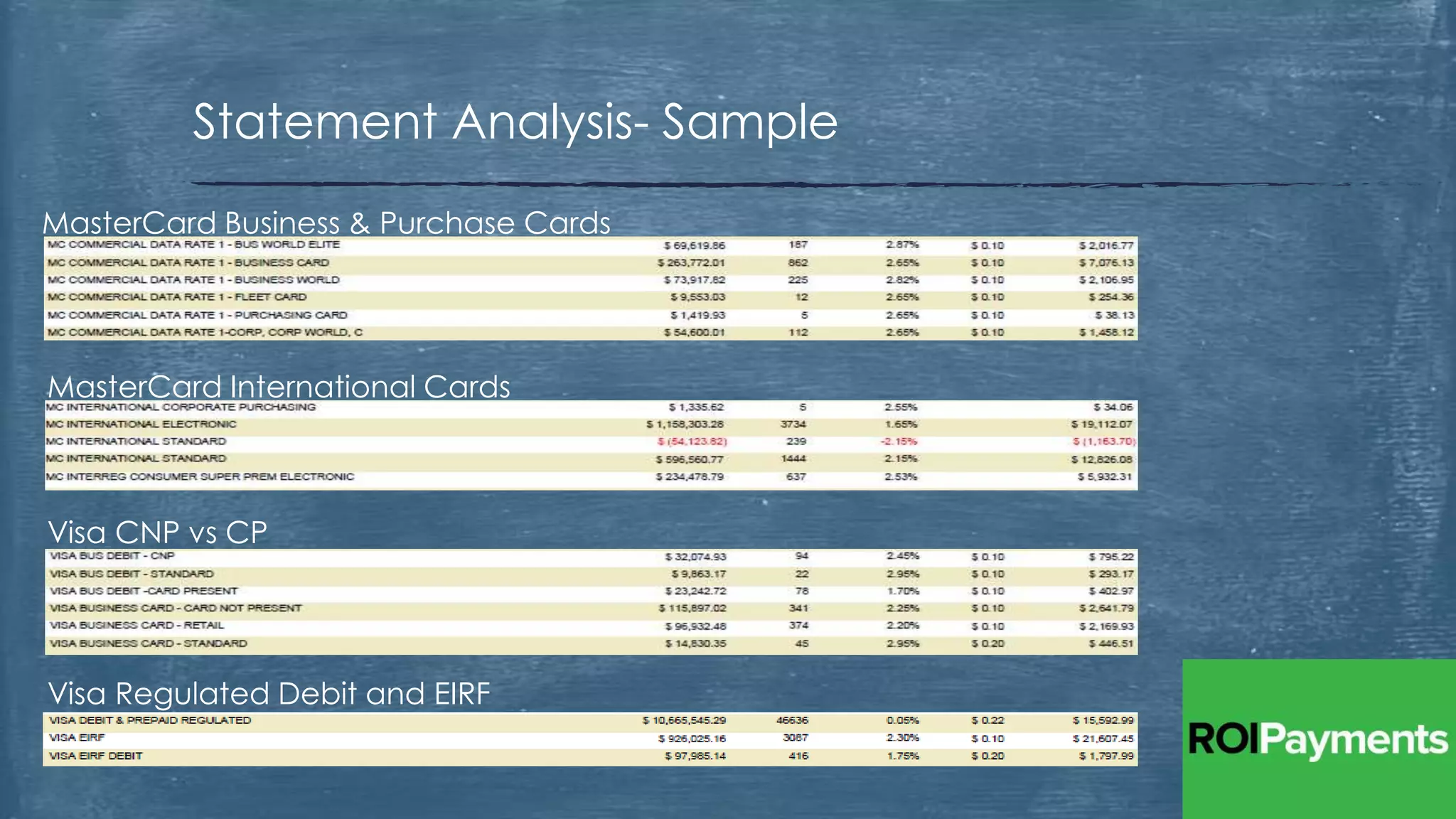Image resolution: width=1456 pixels, height=819 pixels.
Task: Click MC INTERREG CONSUMER SUPER PREM ELECTRONIC label
Action: [x=200, y=476]
